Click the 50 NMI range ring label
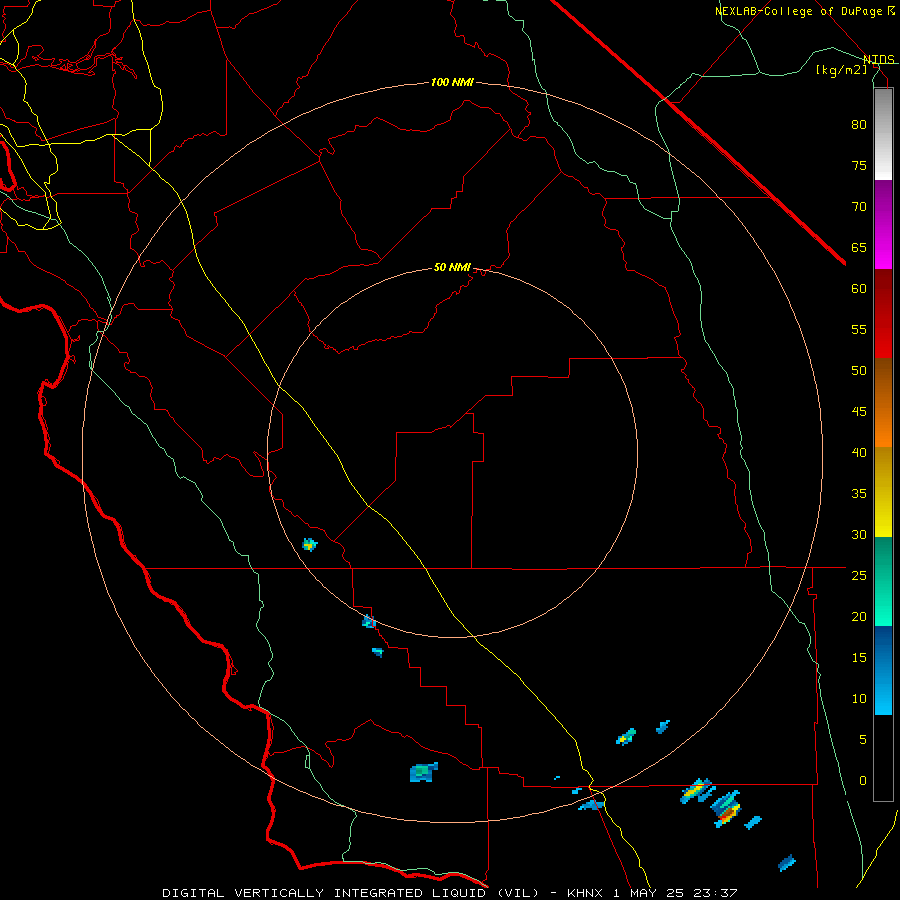 pos(452,267)
